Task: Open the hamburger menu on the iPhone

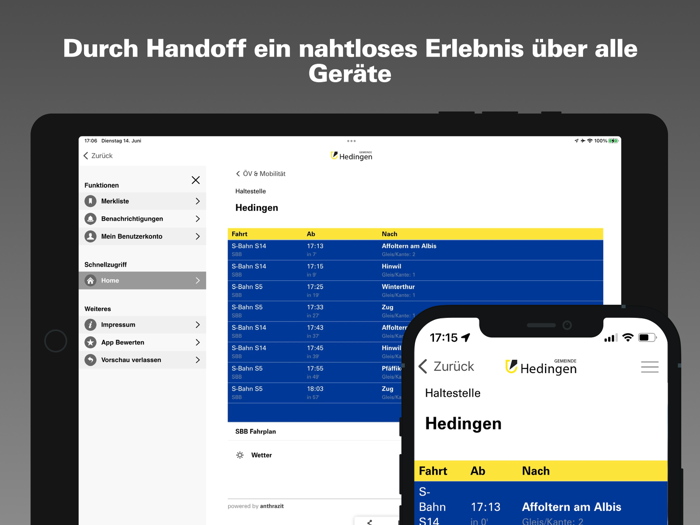Action: click(650, 367)
